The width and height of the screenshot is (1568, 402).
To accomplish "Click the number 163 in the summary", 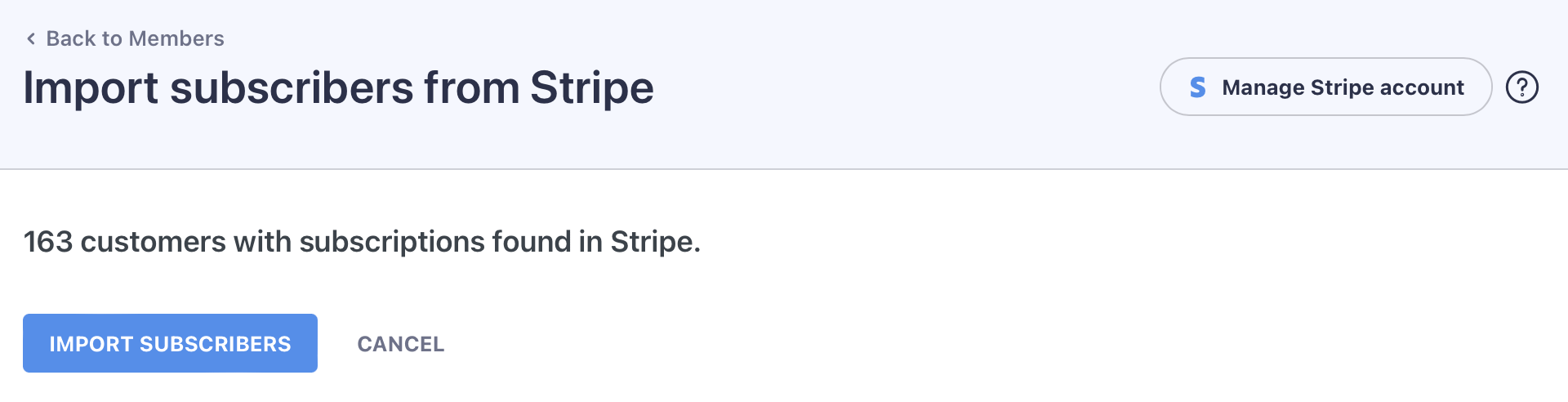I will 48,242.
